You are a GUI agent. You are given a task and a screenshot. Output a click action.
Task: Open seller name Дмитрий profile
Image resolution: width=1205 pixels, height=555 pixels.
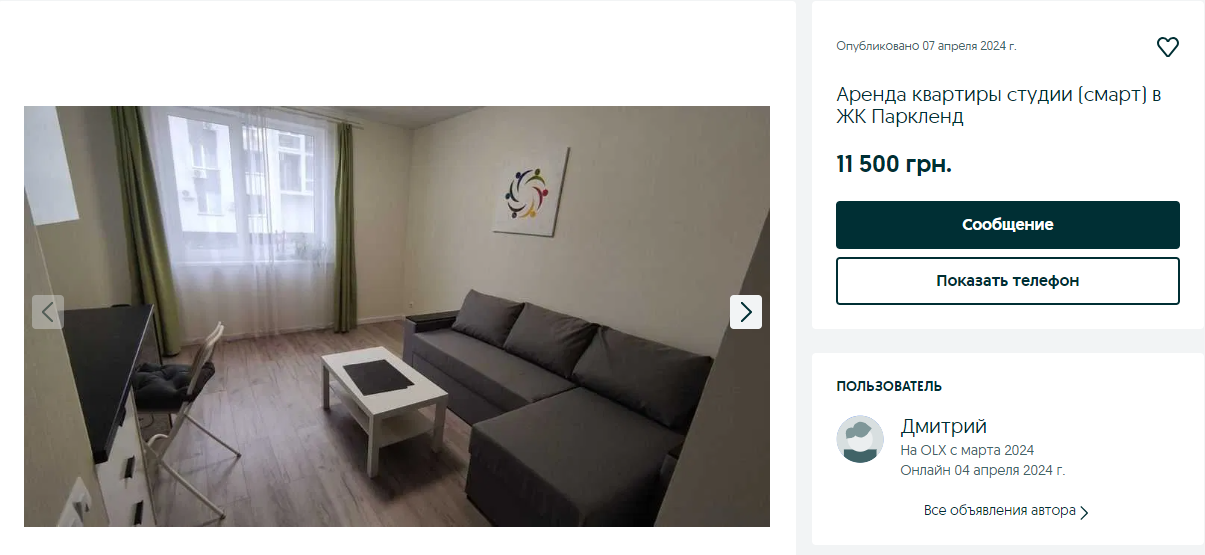(x=944, y=427)
